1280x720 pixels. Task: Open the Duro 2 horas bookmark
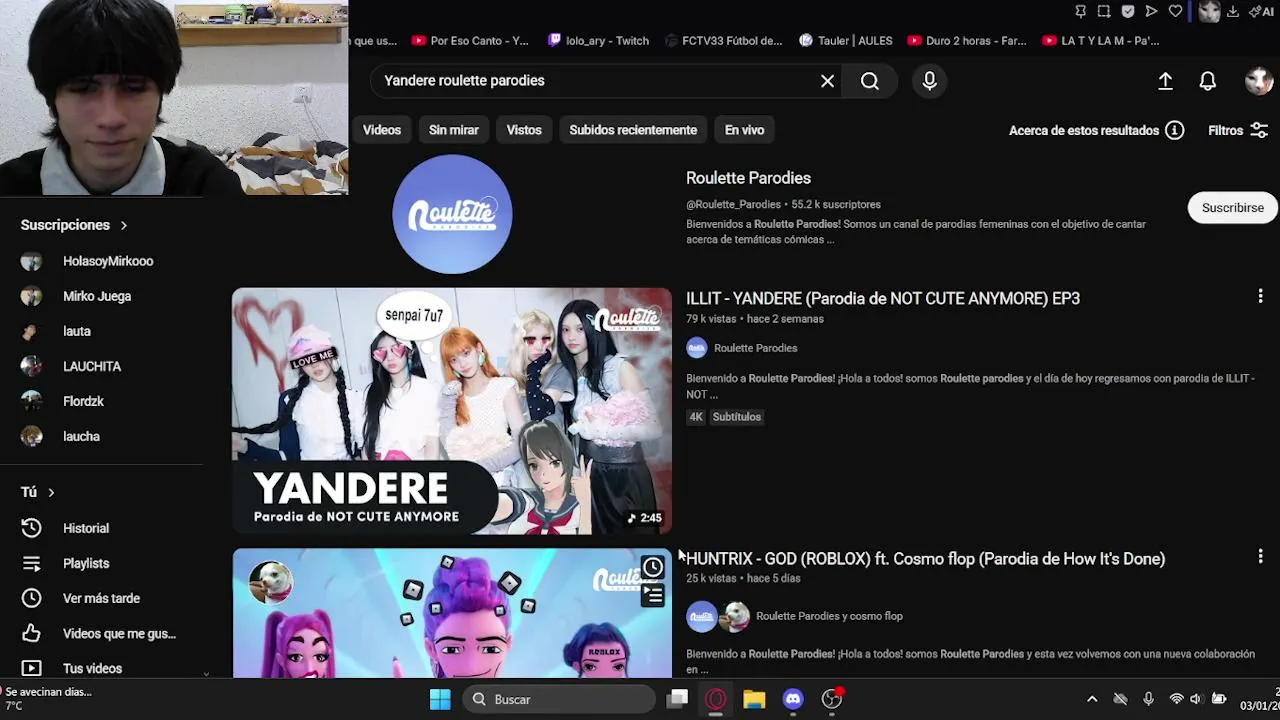[x=966, y=41]
